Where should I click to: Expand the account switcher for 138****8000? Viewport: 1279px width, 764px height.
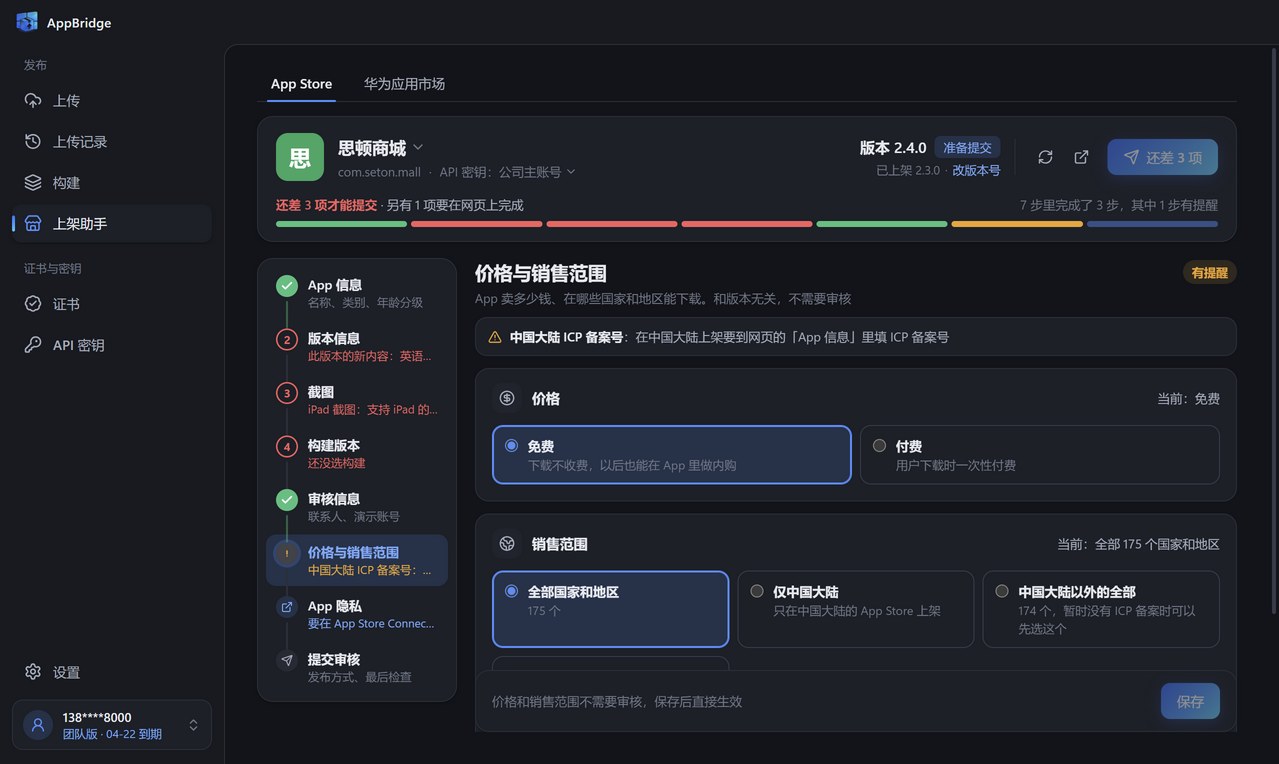193,725
